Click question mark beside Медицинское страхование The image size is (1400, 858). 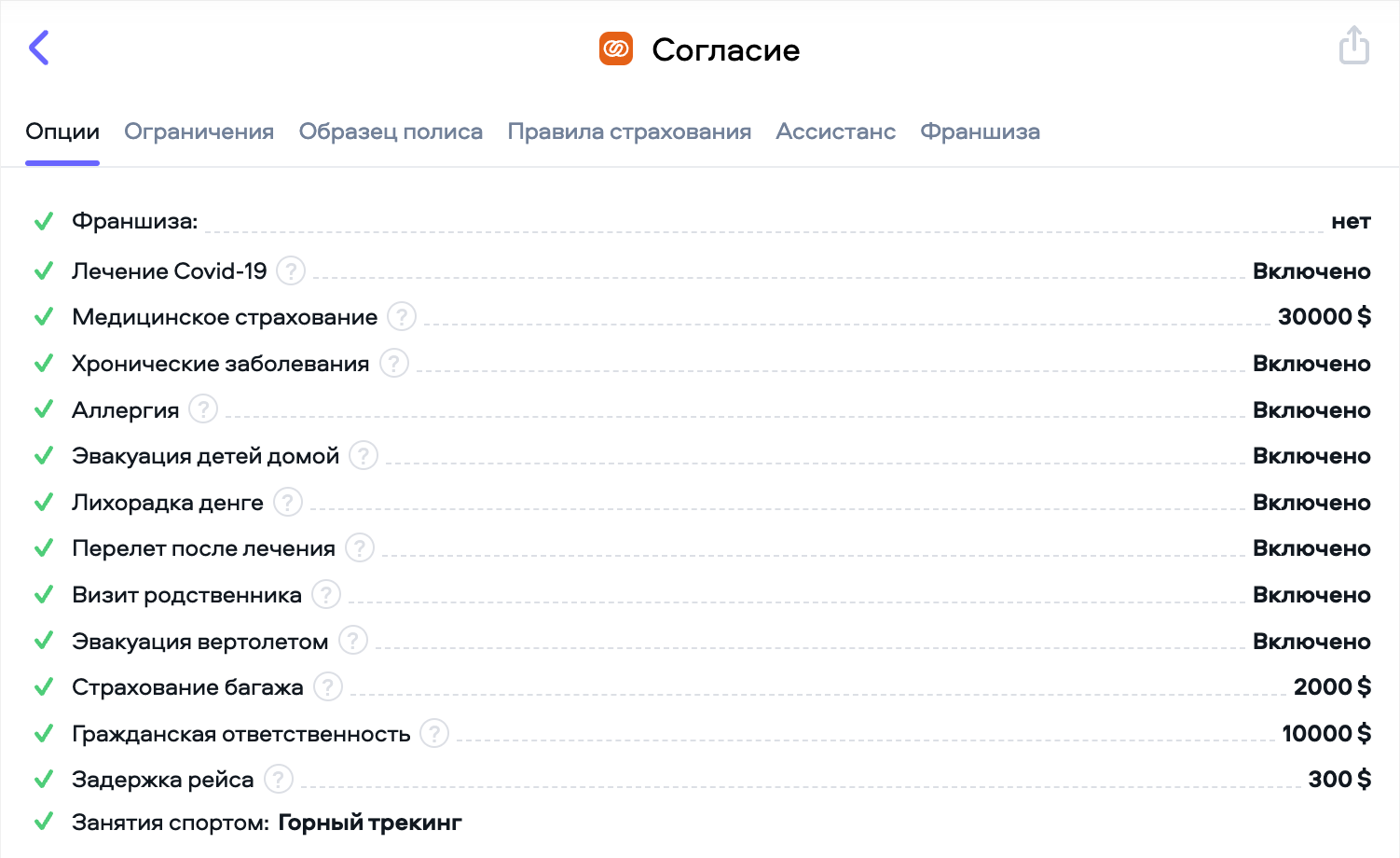[402, 317]
